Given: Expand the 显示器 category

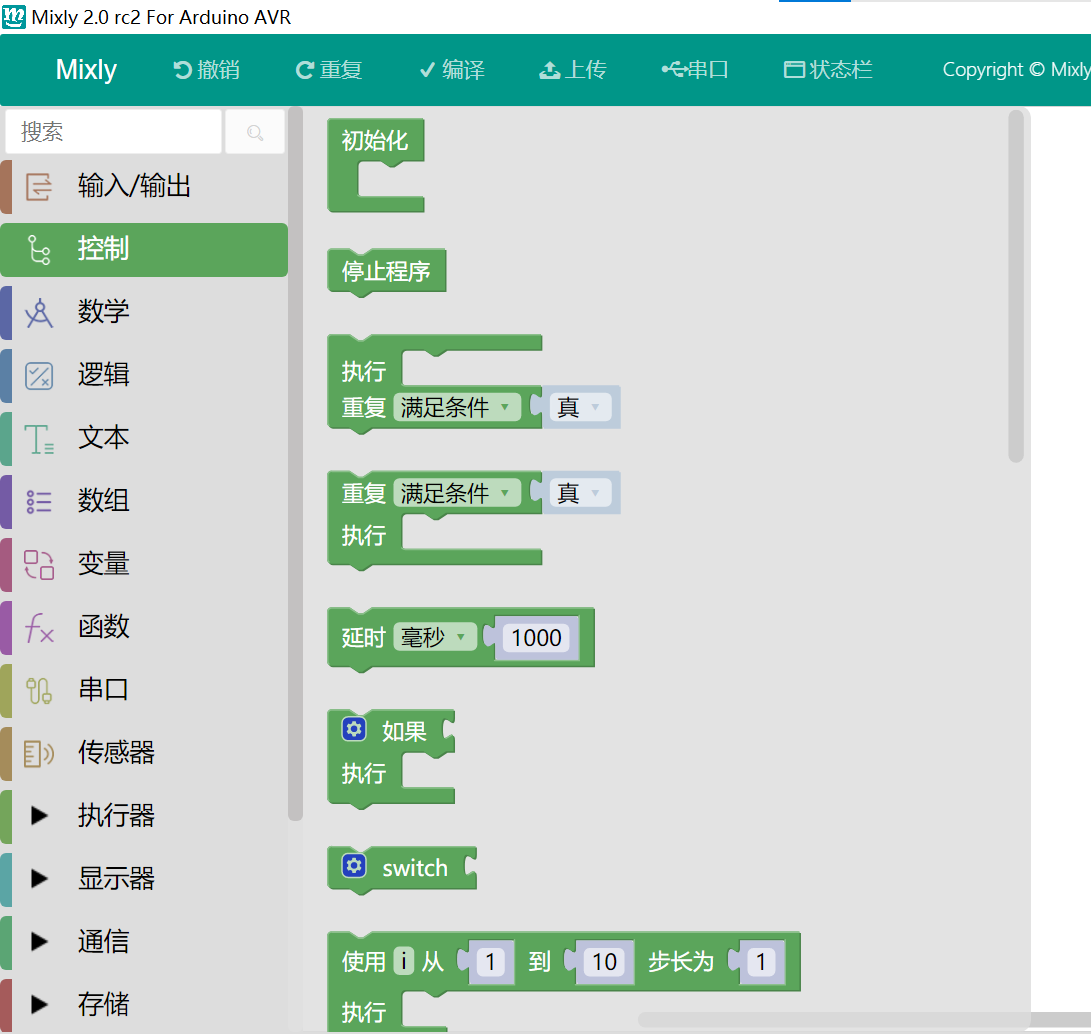Looking at the screenshot, I should click(x=39, y=879).
